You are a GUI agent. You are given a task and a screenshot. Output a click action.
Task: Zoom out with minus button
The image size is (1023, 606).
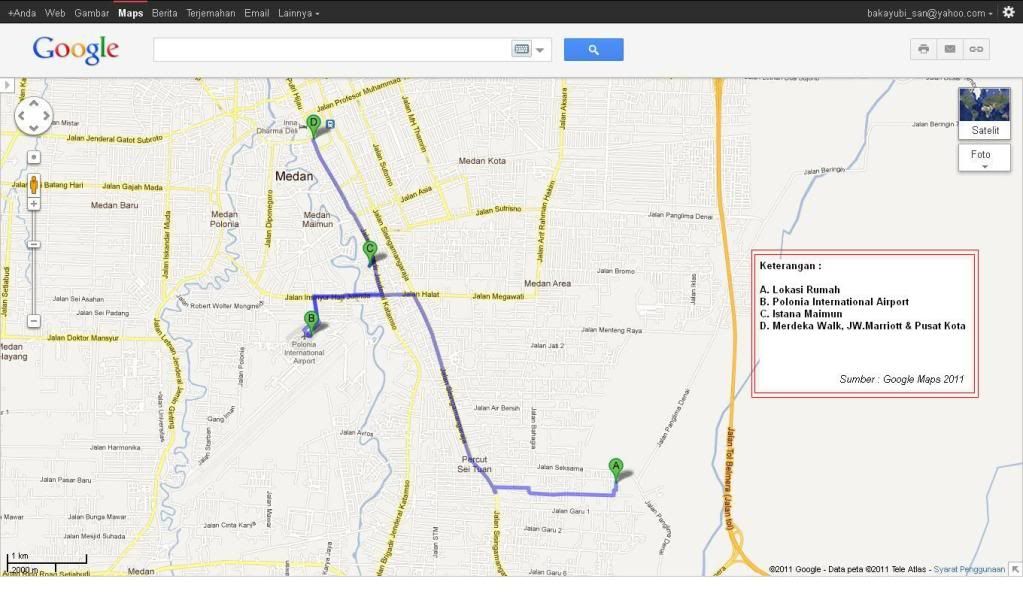(34, 321)
